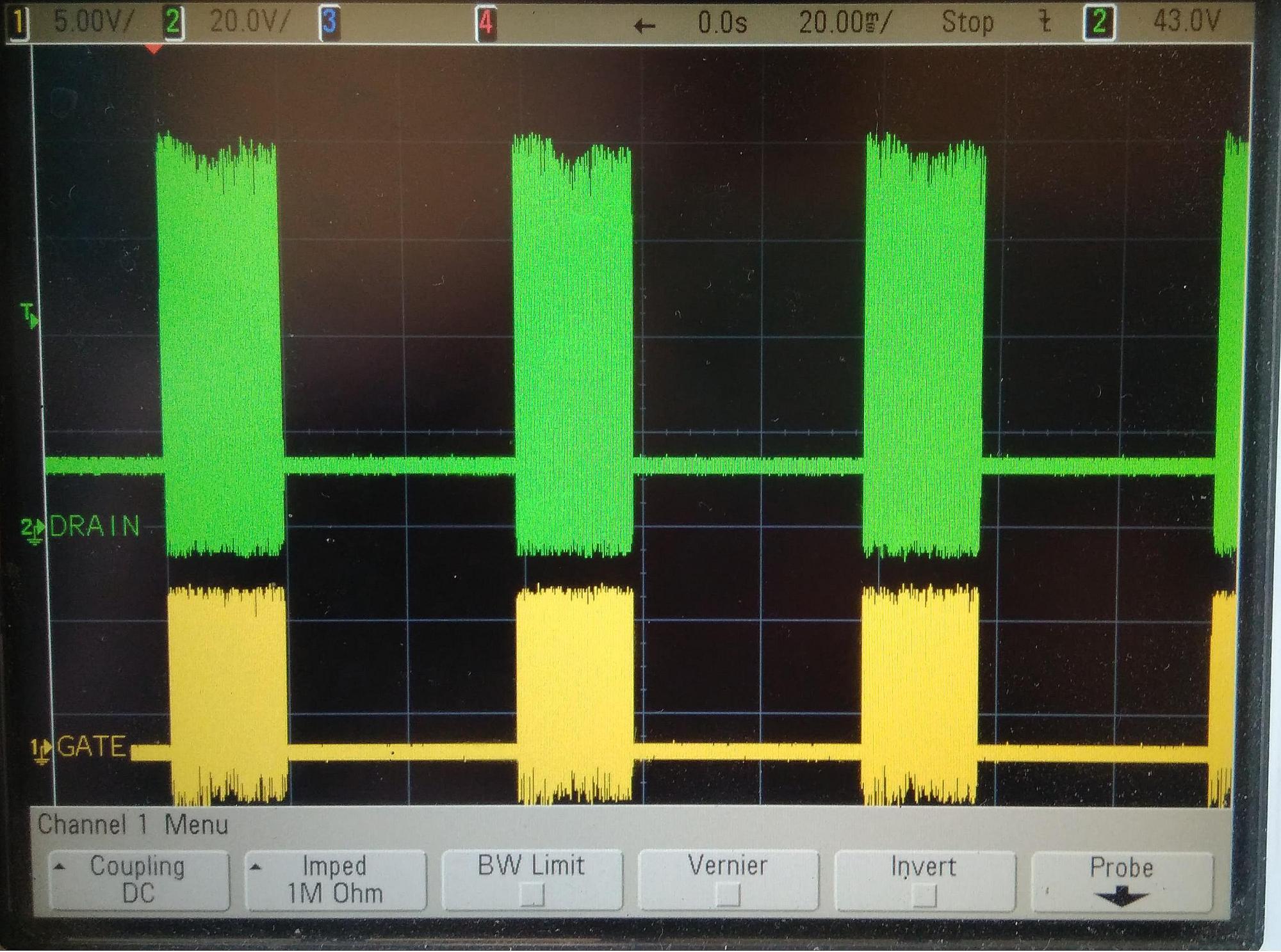
Task: Click the Stop acquisition status
Action: (x=967, y=23)
